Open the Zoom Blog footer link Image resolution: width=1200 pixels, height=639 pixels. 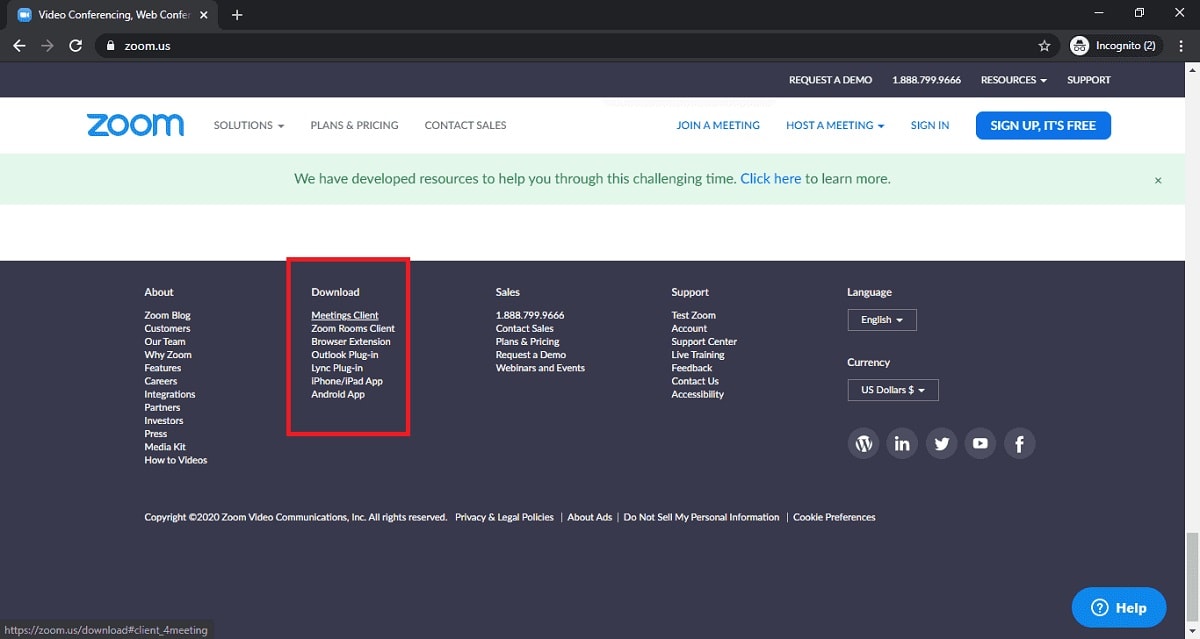pos(167,315)
